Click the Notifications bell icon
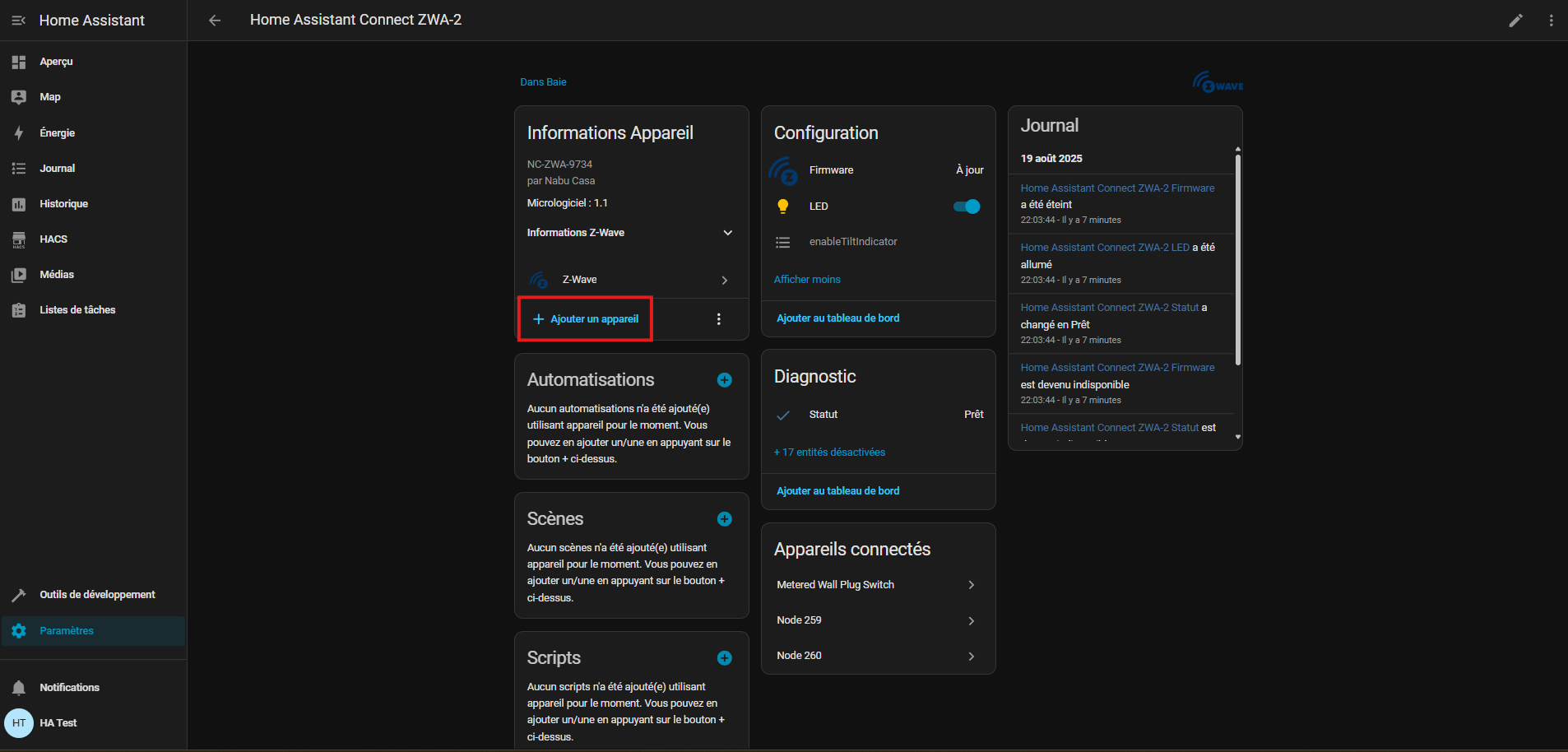The image size is (1568, 752). pyautogui.click(x=19, y=688)
